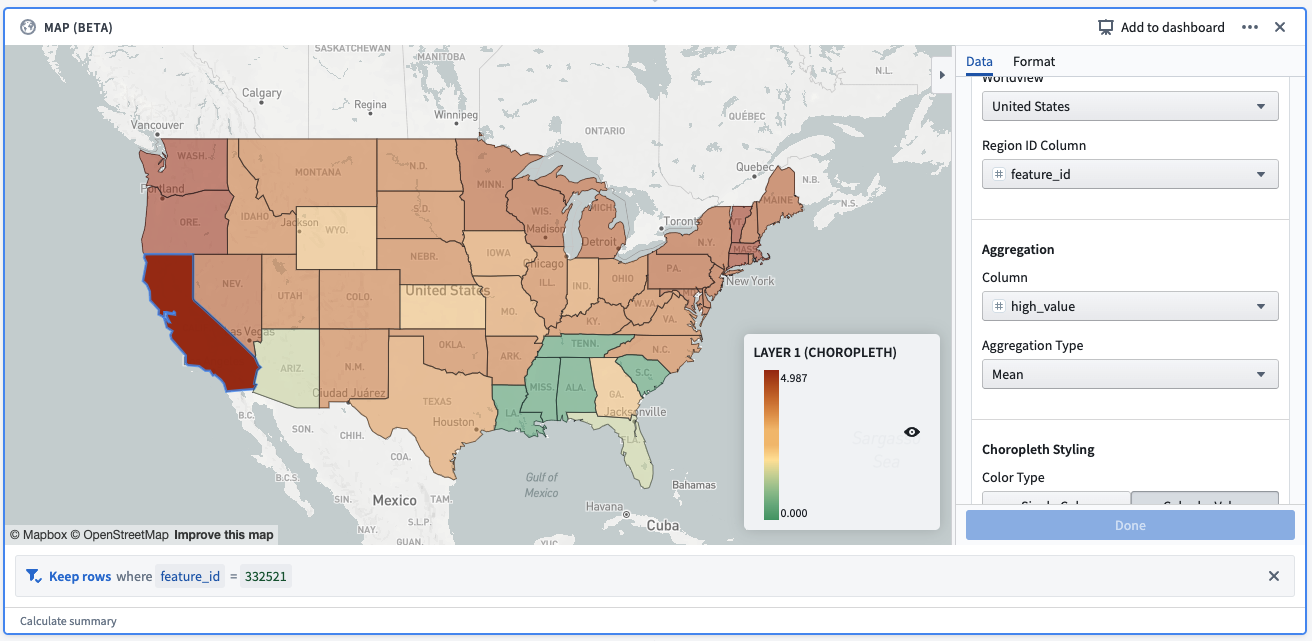Click the Done button

1130,525
